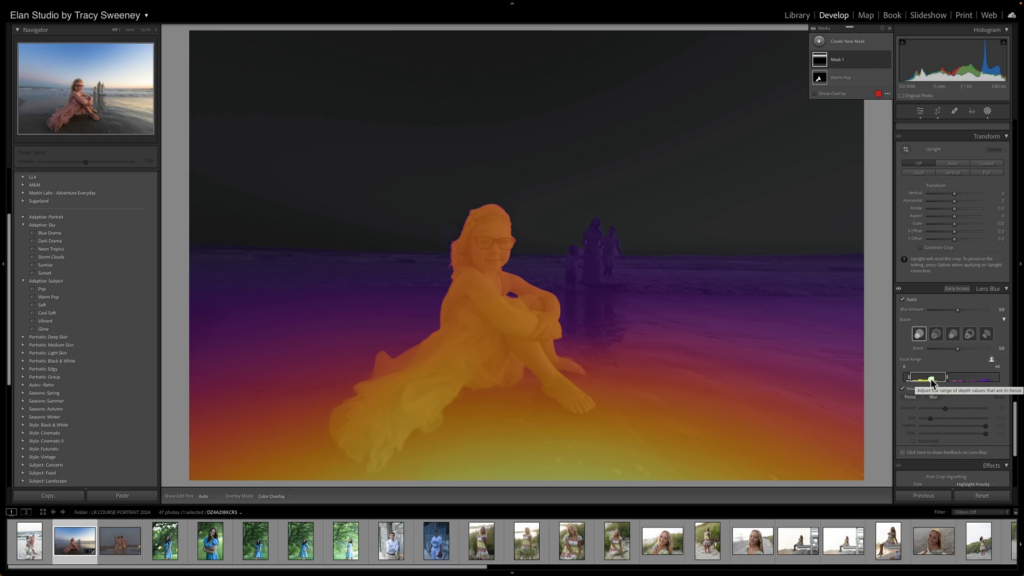The image size is (1024, 576).
Task: Collapse the Transform panel
Action: 1006,136
